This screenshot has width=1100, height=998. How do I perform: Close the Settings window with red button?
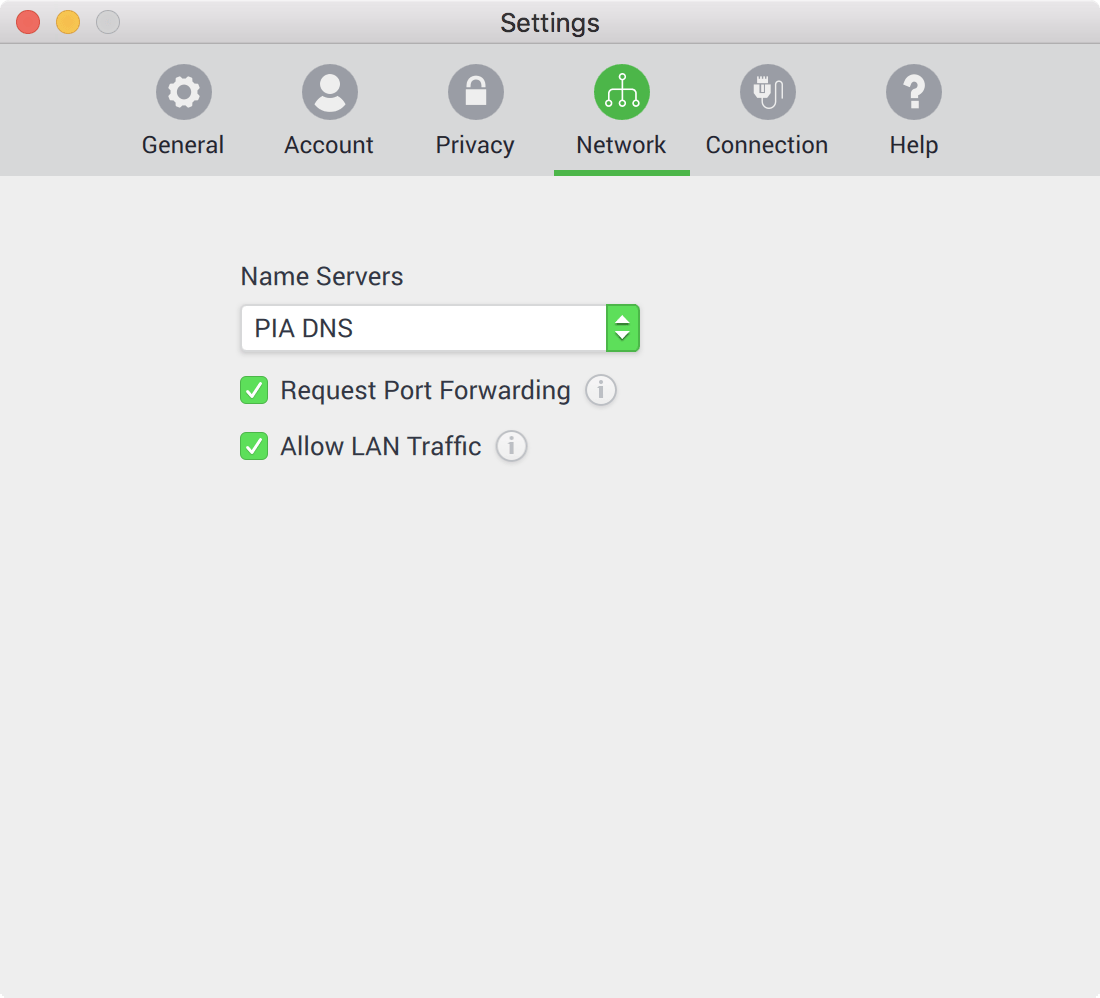[28, 22]
